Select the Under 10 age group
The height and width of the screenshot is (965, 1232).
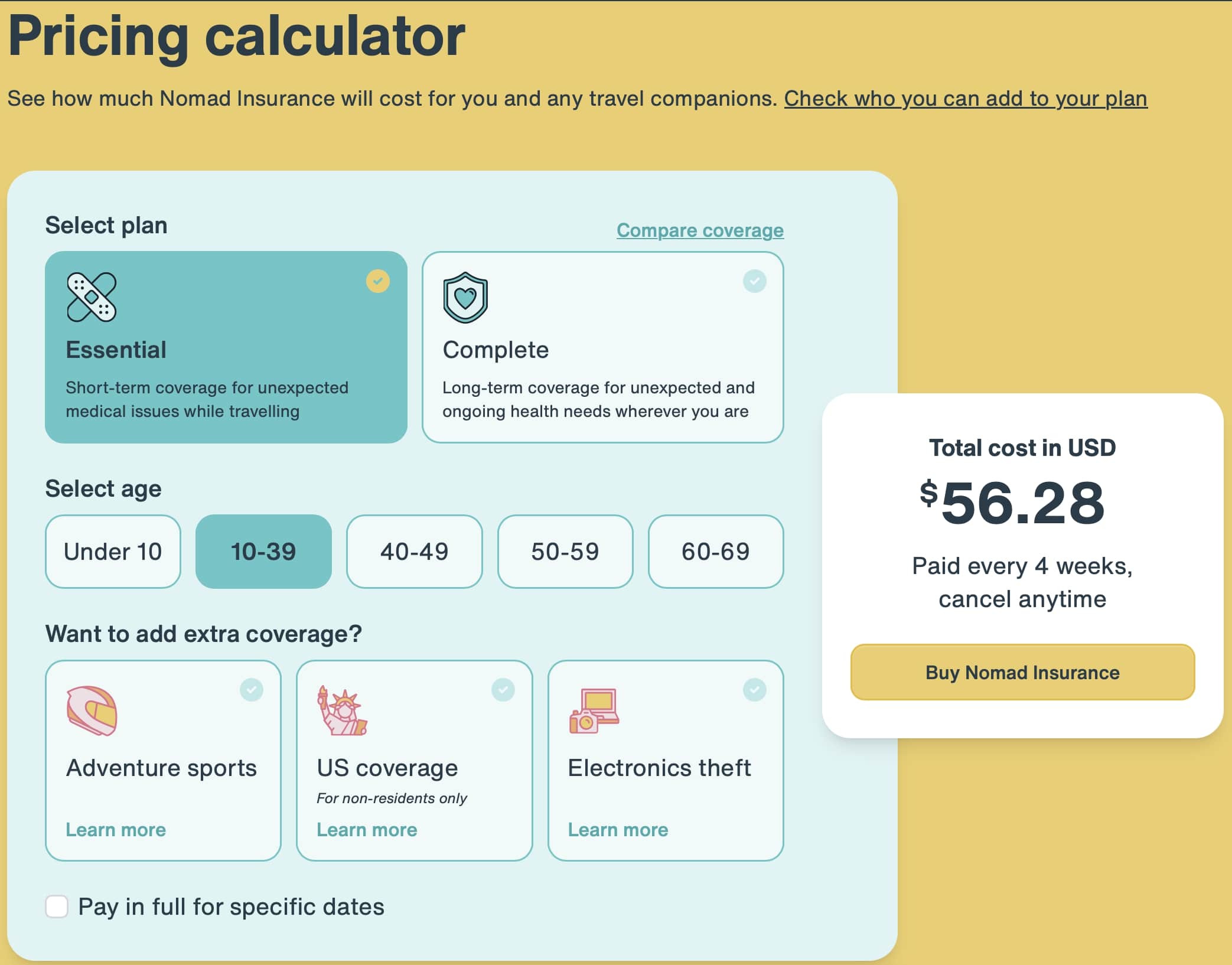112,551
